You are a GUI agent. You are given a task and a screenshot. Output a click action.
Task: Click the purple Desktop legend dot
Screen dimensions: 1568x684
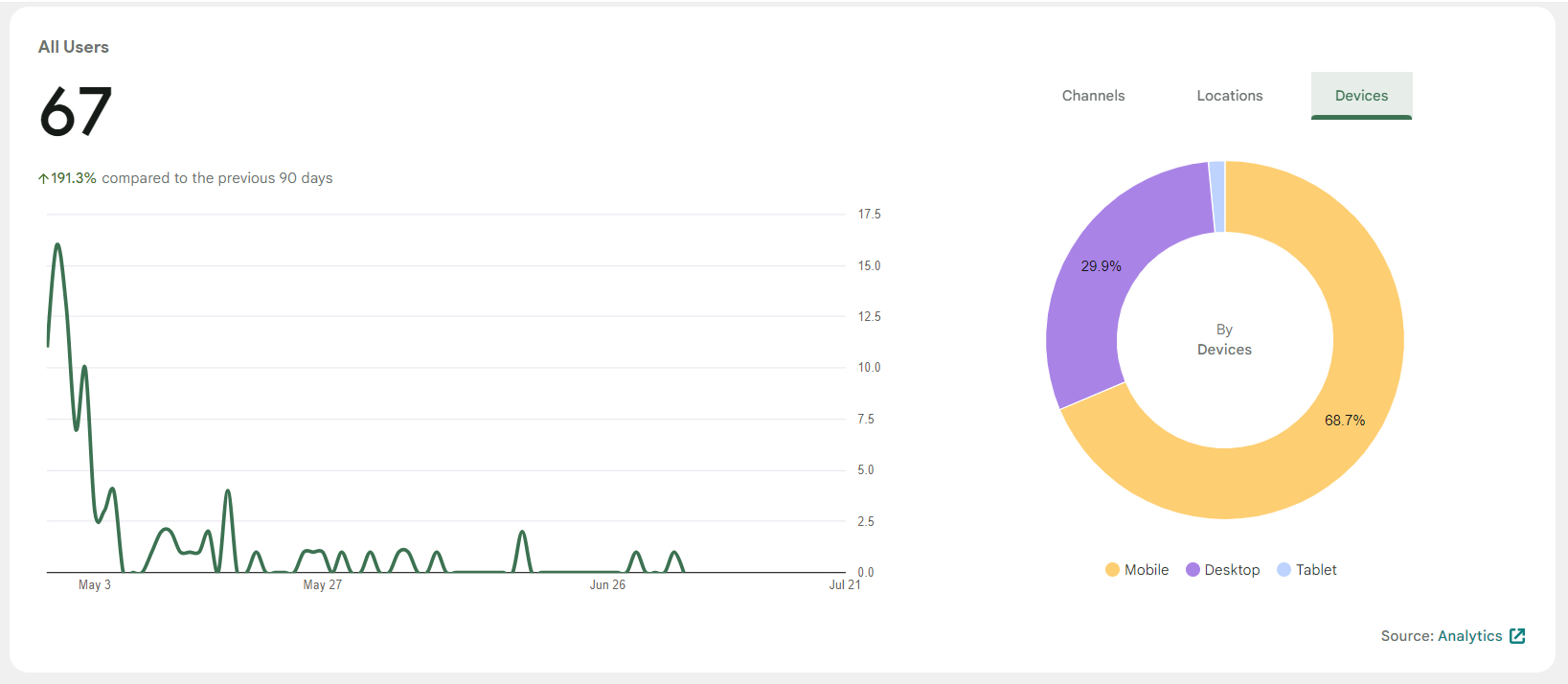1193,570
